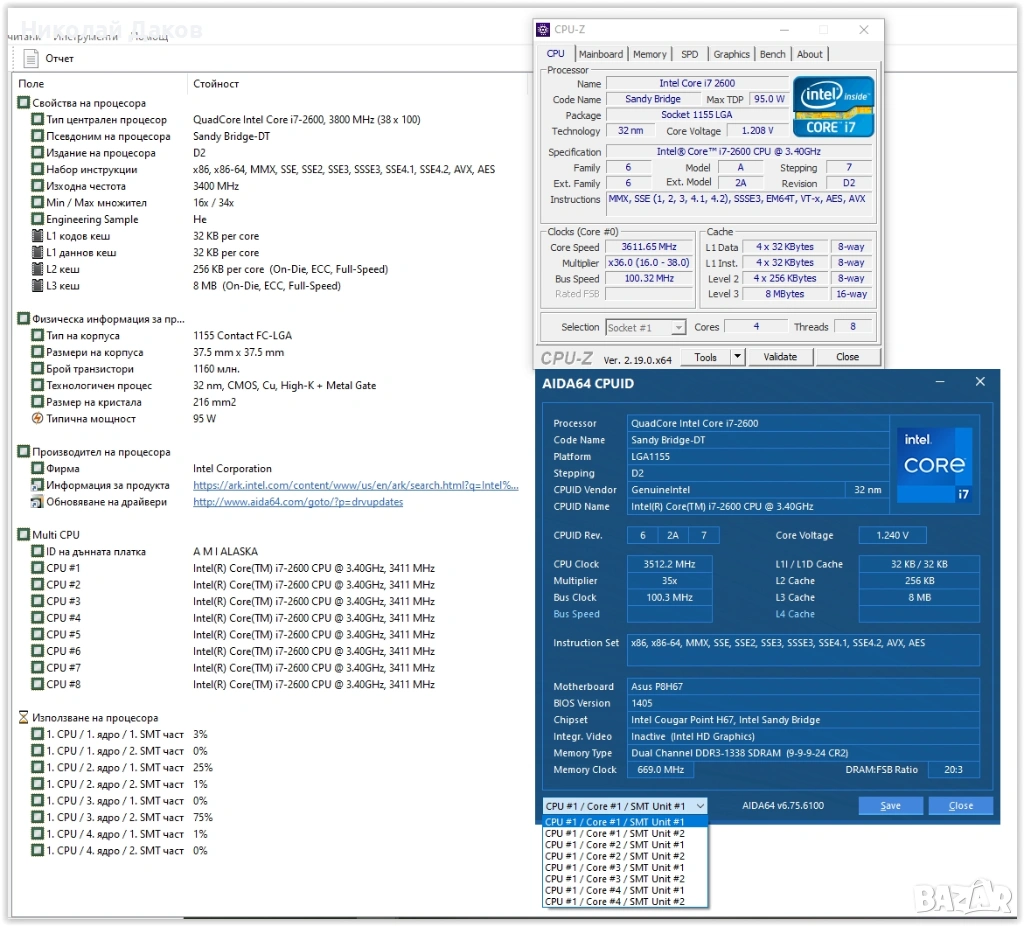Image resolution: width=1024 pixels, height=926 pixels.
Task: Click the L1 кодов кеш chip icon
Action: [x=37, y=236]
